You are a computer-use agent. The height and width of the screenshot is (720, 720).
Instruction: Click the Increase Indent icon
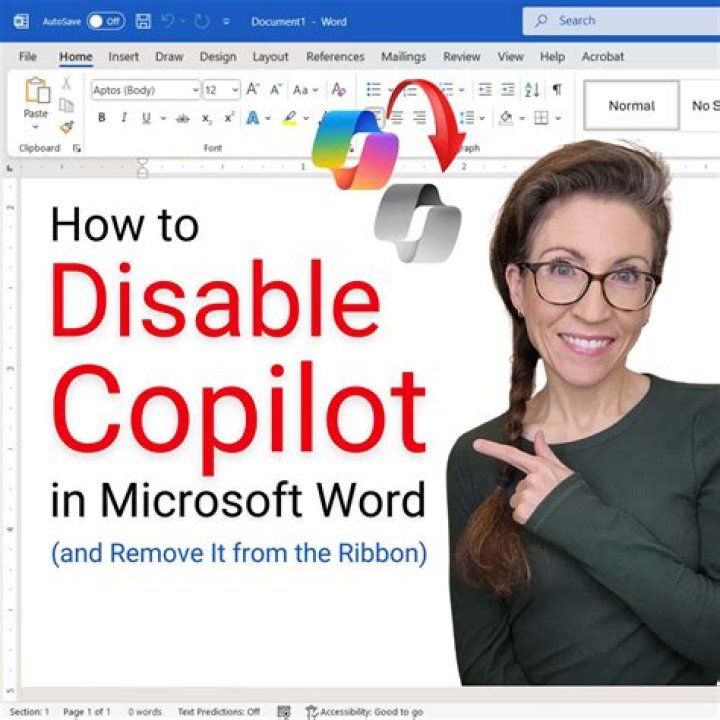507,89
